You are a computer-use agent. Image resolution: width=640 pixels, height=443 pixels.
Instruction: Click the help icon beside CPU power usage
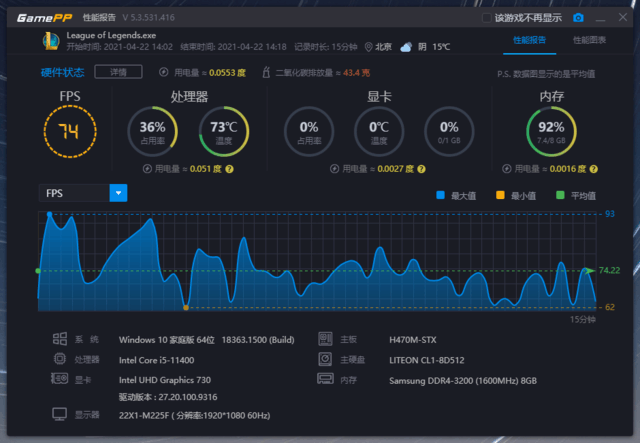(229, 169)
